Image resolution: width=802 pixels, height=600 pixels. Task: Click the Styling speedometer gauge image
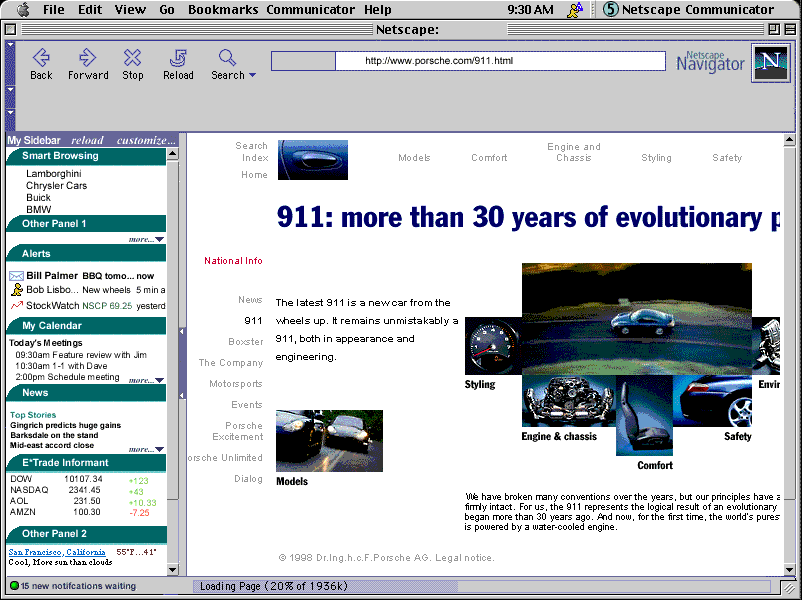(493, 346)
